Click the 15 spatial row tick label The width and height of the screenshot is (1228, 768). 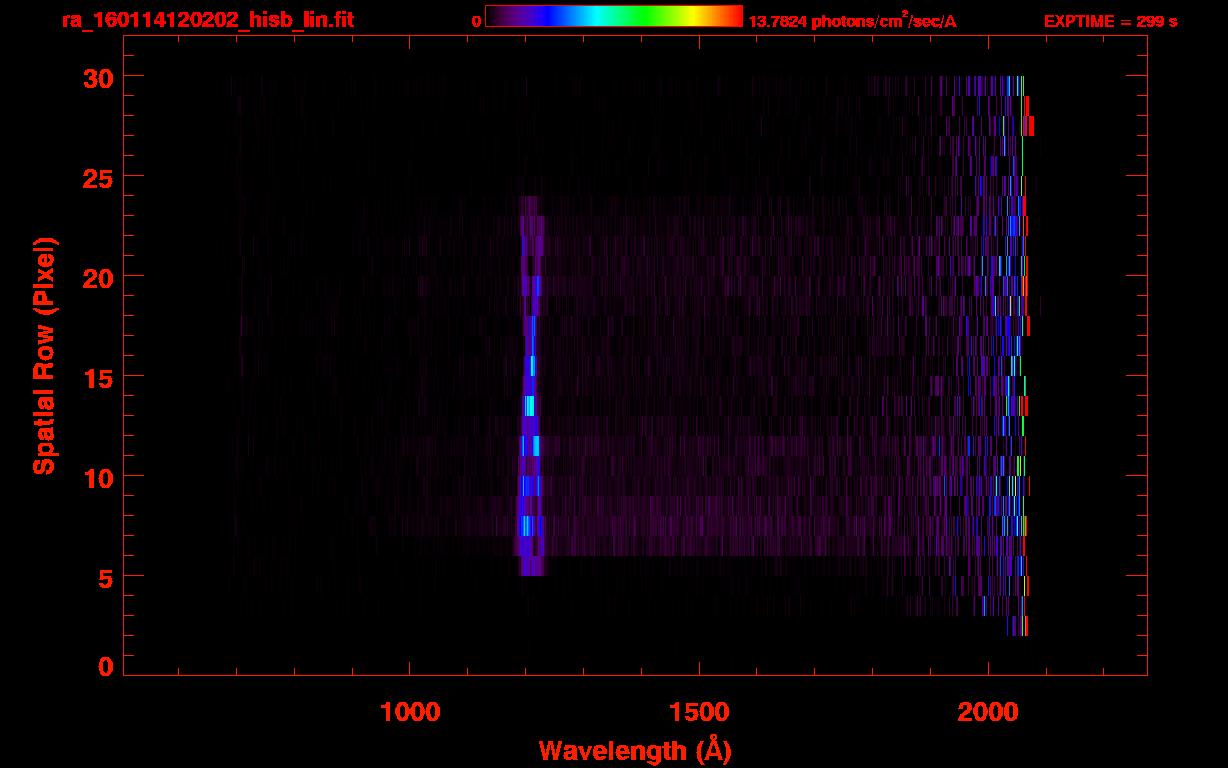pyautogui.click(x=98, y=377)
